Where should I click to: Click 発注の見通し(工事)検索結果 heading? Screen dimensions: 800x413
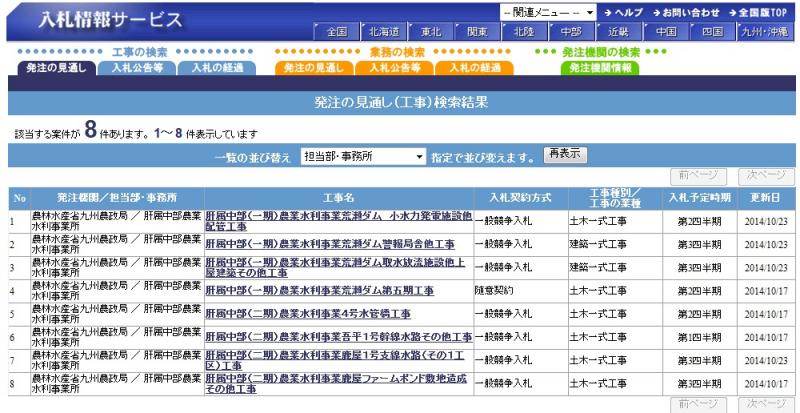[x=402, y=103]
